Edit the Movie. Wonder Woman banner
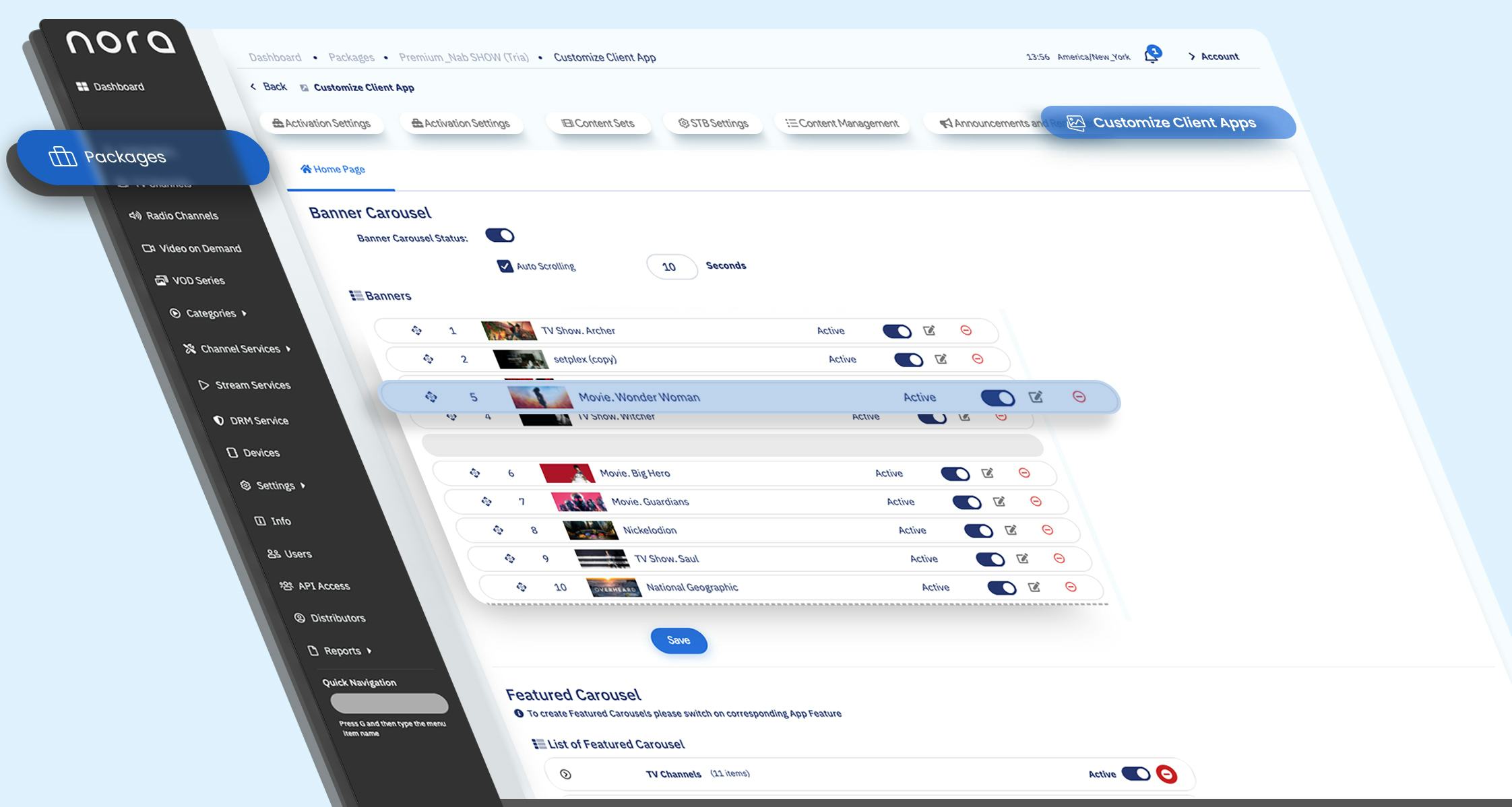The width and height of the screenshot is (1512, 807). click(x=1036, y=397)
